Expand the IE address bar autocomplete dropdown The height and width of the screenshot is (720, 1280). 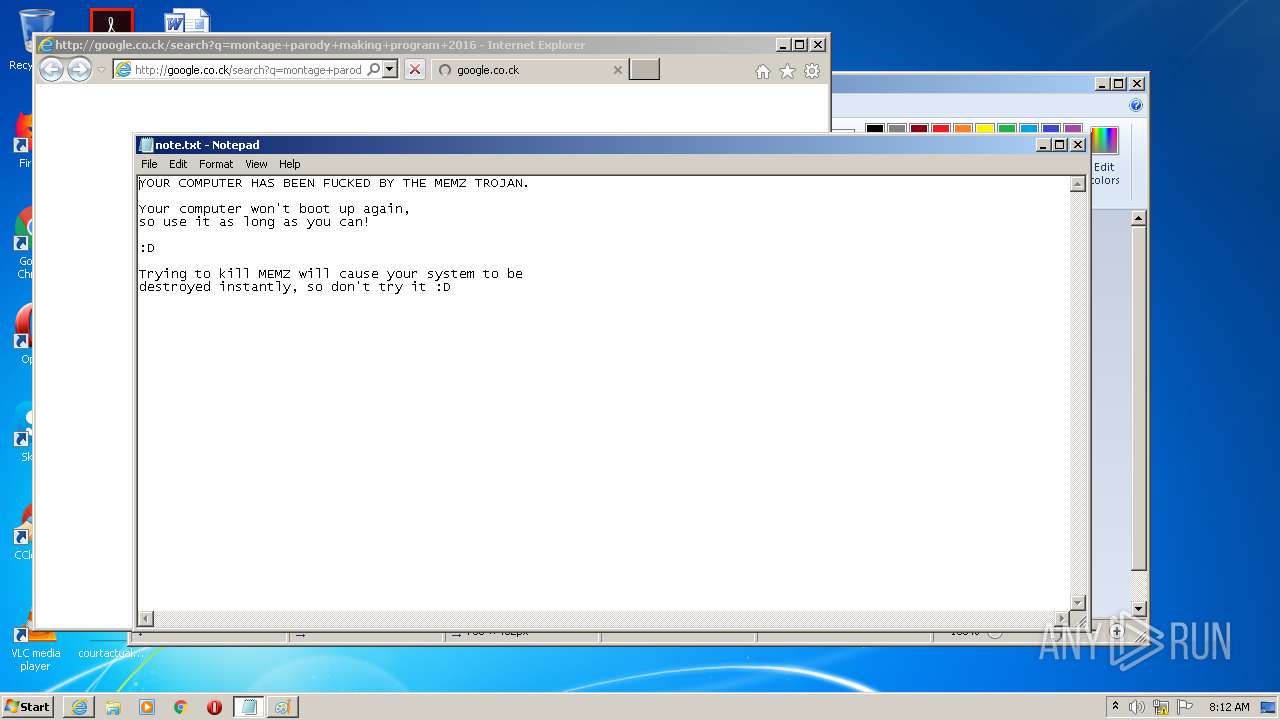tap(390, 70)
